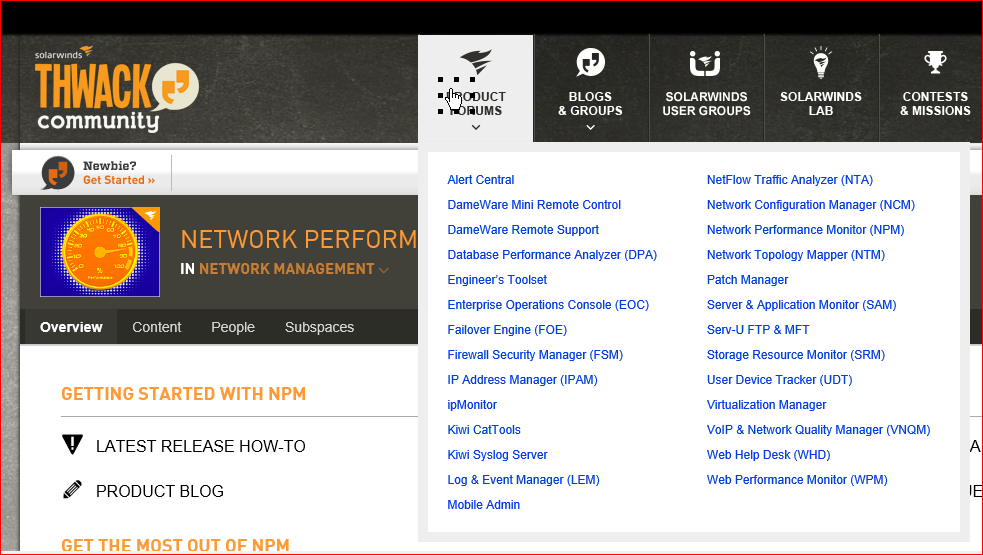Open the Overview tab
Screen dimensions: 983x555
tap(71, 327)
